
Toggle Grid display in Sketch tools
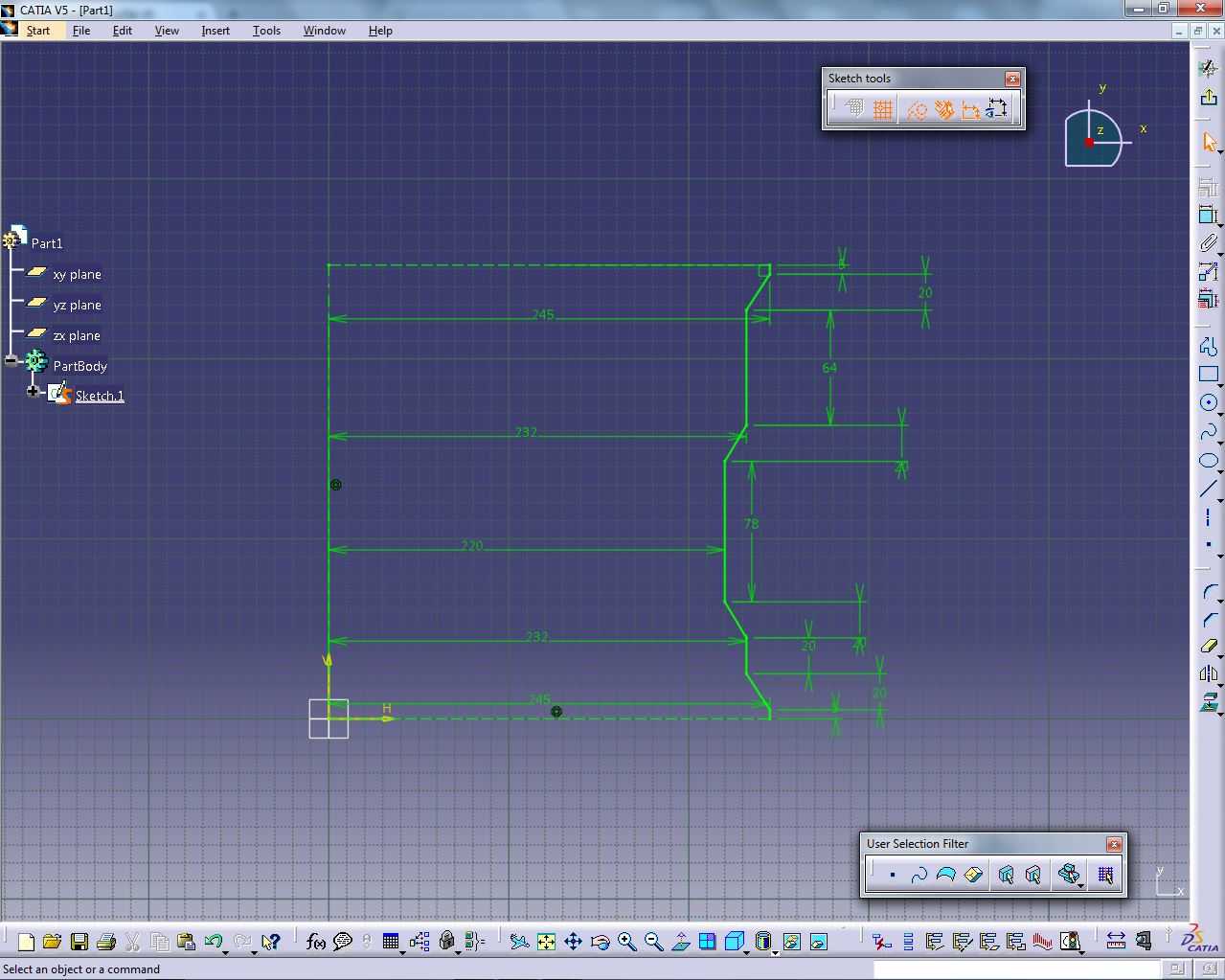click(x=855, y=109)
